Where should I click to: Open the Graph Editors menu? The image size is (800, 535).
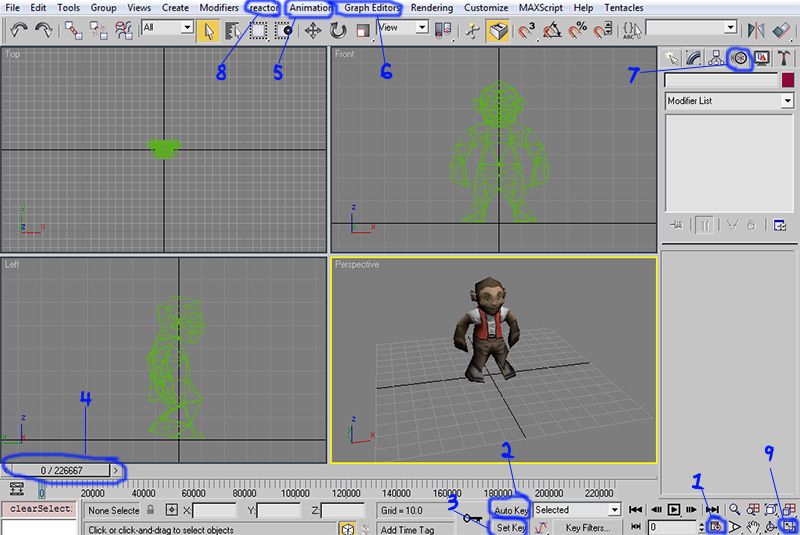pyautogui.click(x=372, y=8)
